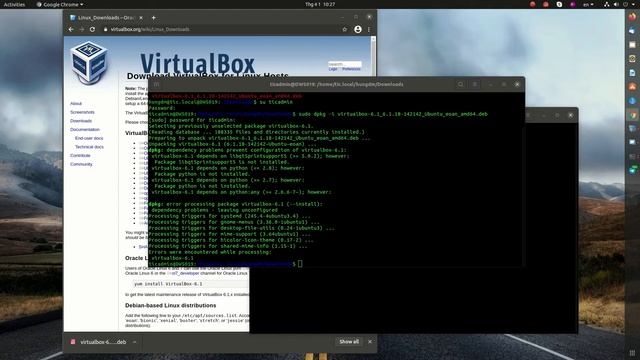Expand the system menu arrow

click(x=634, y=4)
